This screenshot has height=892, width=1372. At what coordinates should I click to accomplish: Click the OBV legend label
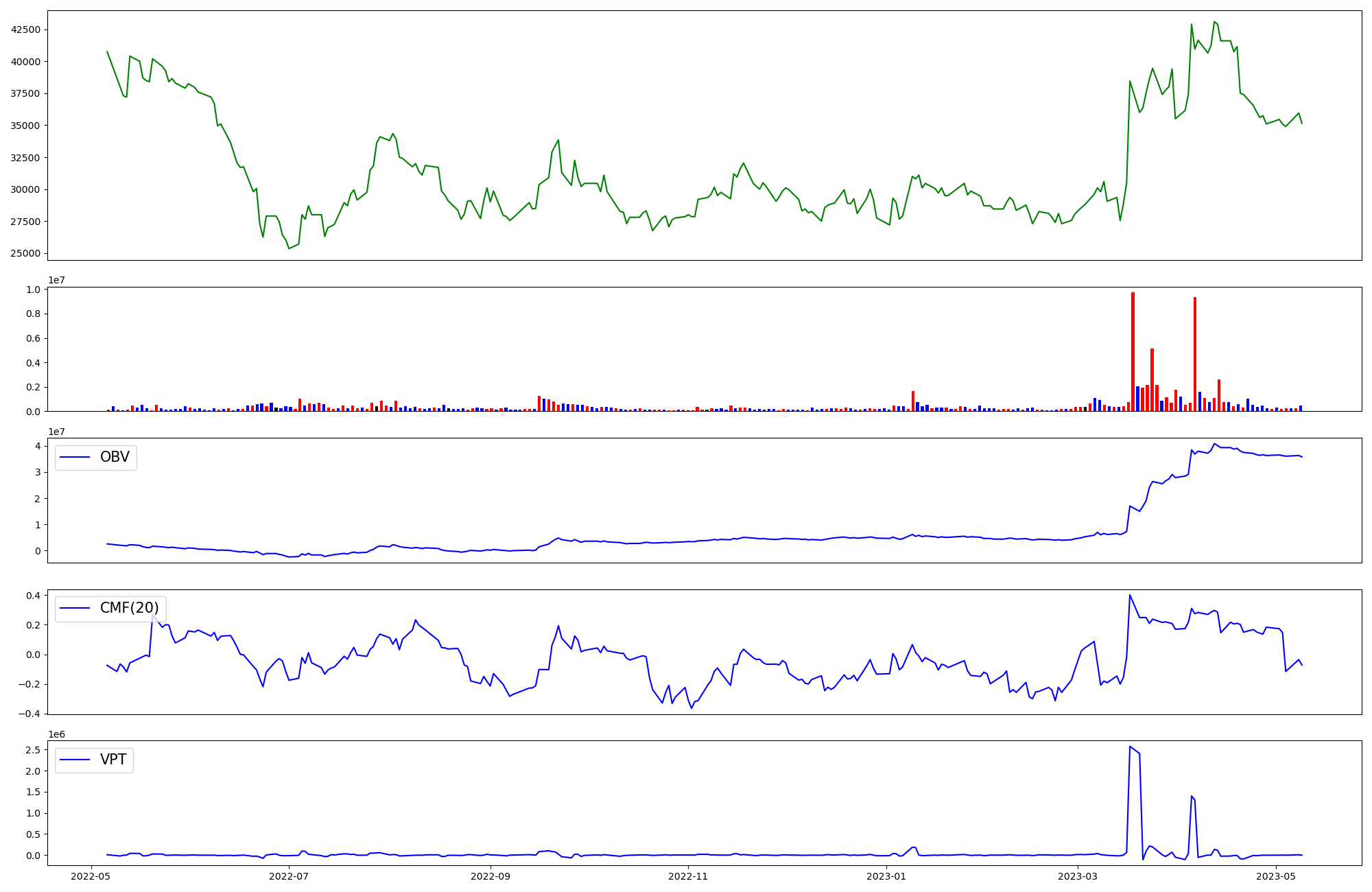pos(115,458)
